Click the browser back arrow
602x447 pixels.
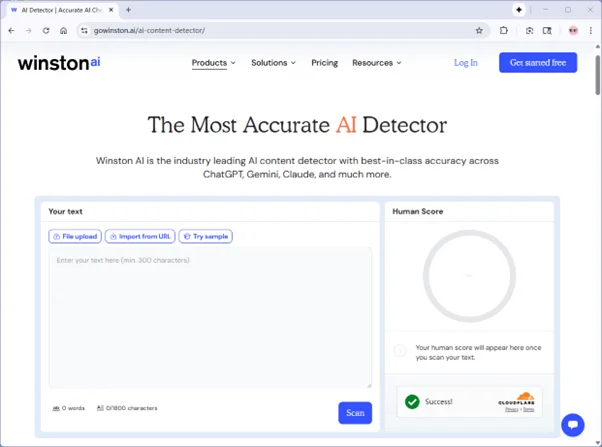11,31
